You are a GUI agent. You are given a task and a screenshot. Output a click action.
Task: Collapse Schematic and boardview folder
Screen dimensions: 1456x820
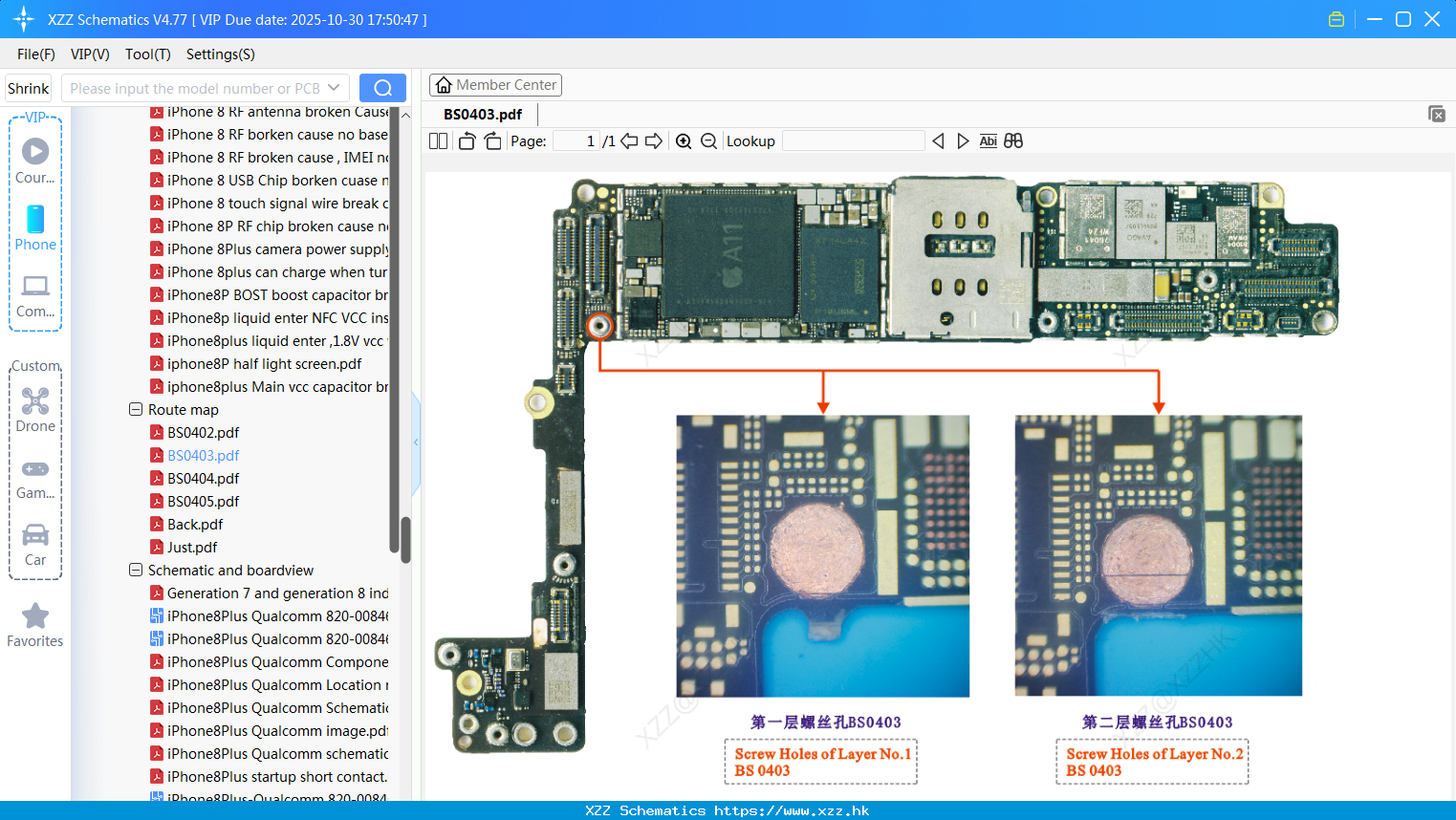point(136,570)
